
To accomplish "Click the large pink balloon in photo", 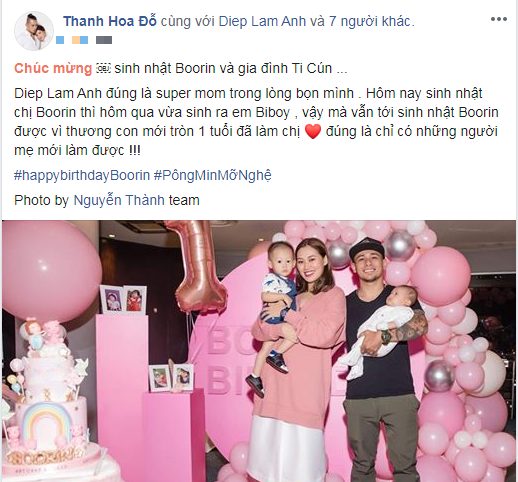I will 50,271.
